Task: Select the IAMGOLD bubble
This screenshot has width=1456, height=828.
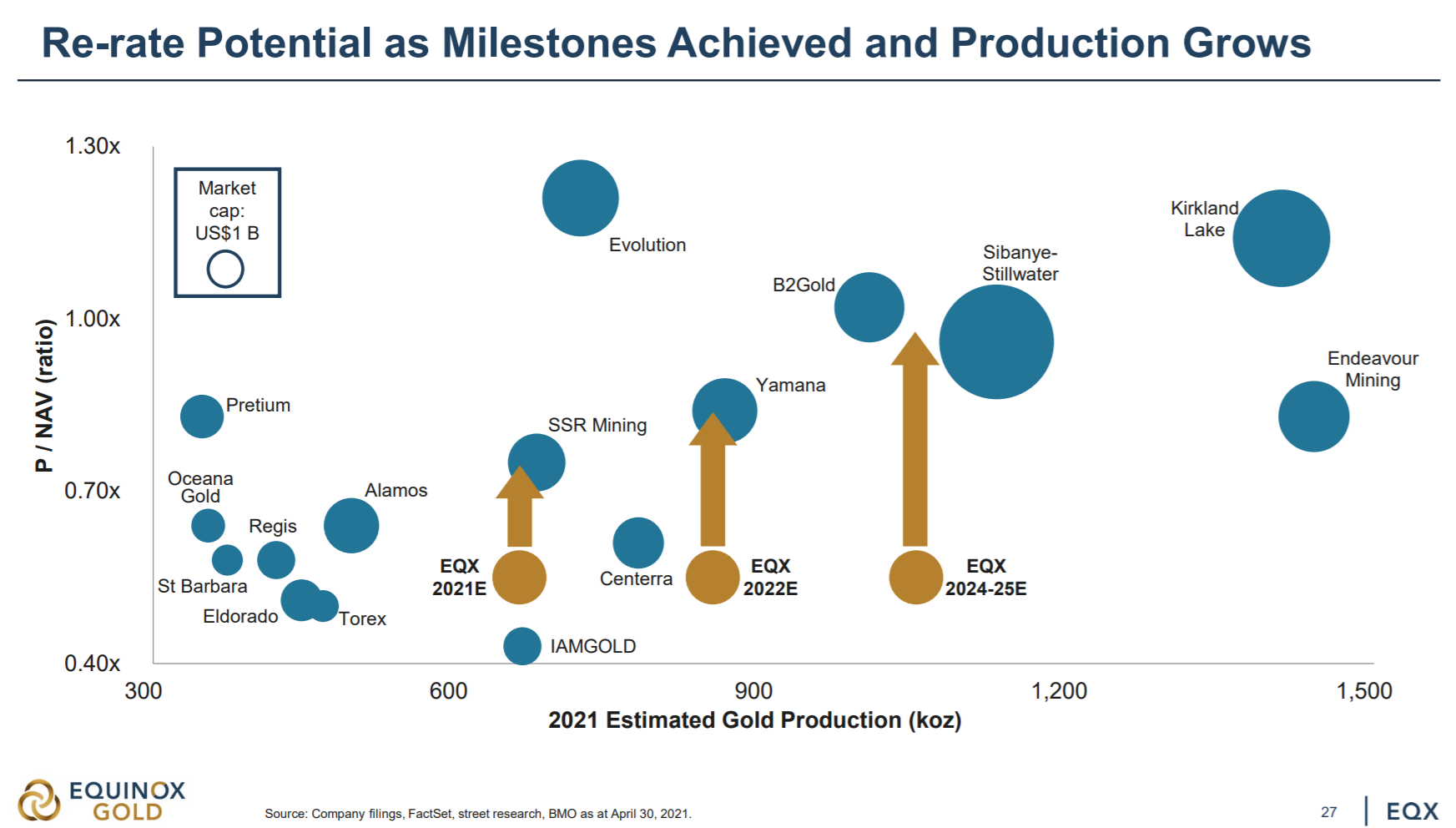Action: tap(522, 646)
